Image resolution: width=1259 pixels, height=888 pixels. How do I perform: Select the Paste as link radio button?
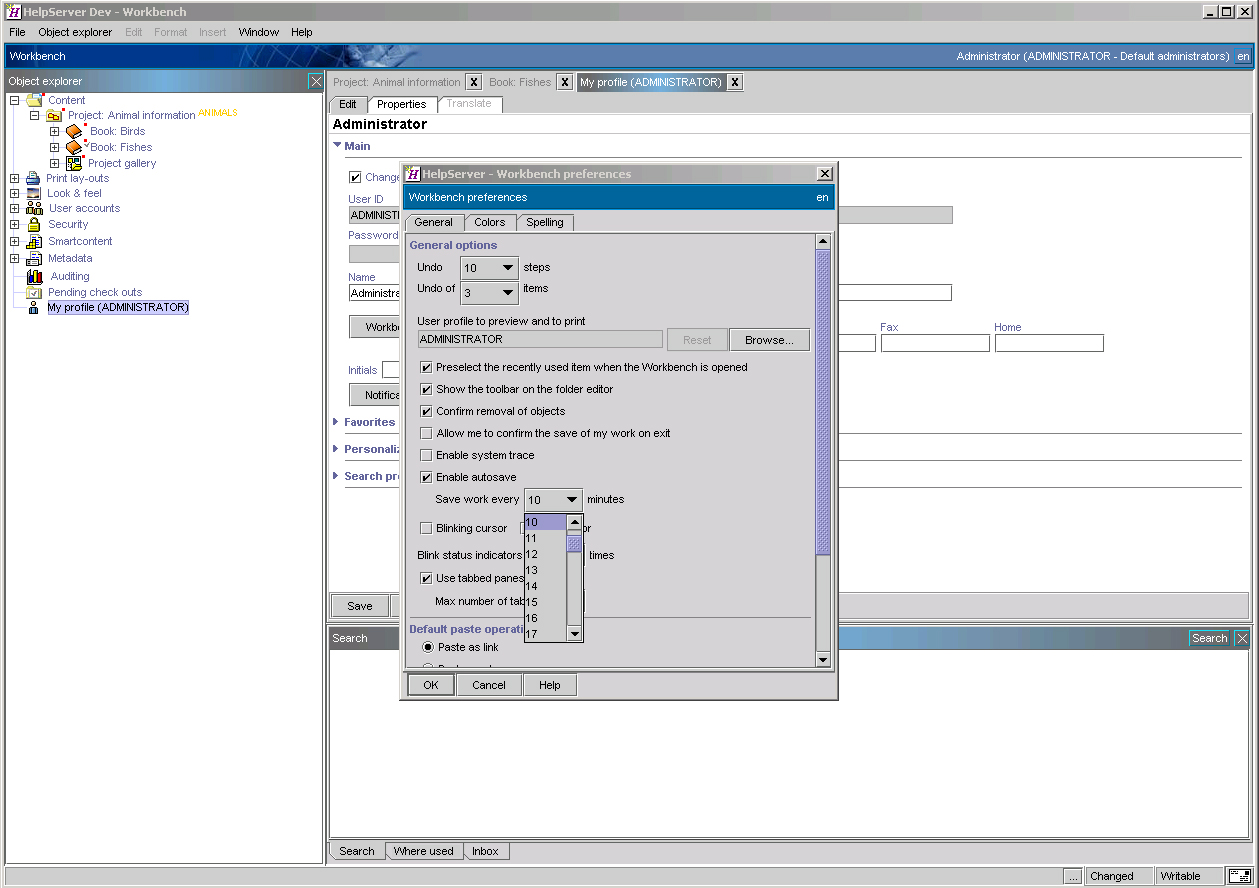click(428, 647)
